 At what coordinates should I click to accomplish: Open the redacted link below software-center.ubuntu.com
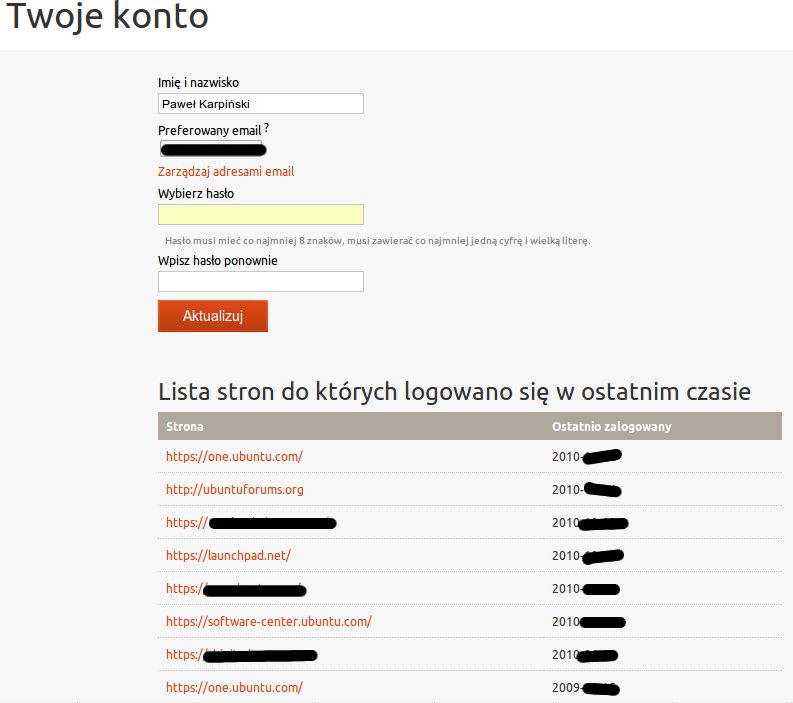pyautogui.click(x=241, y=655)
